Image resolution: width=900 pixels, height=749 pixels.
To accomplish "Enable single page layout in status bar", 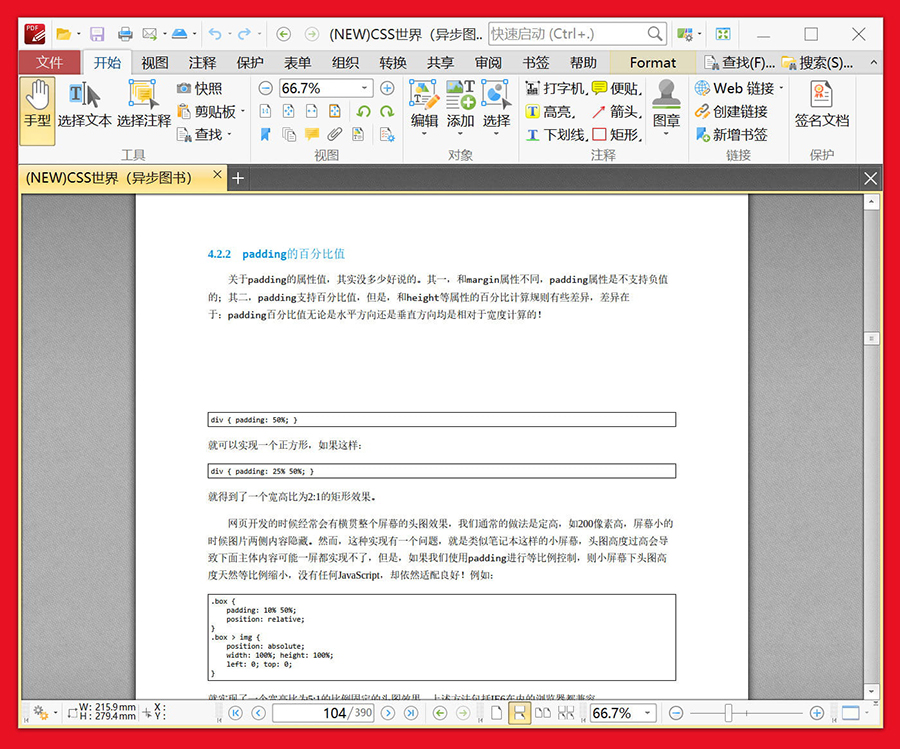I will (496, 713).
